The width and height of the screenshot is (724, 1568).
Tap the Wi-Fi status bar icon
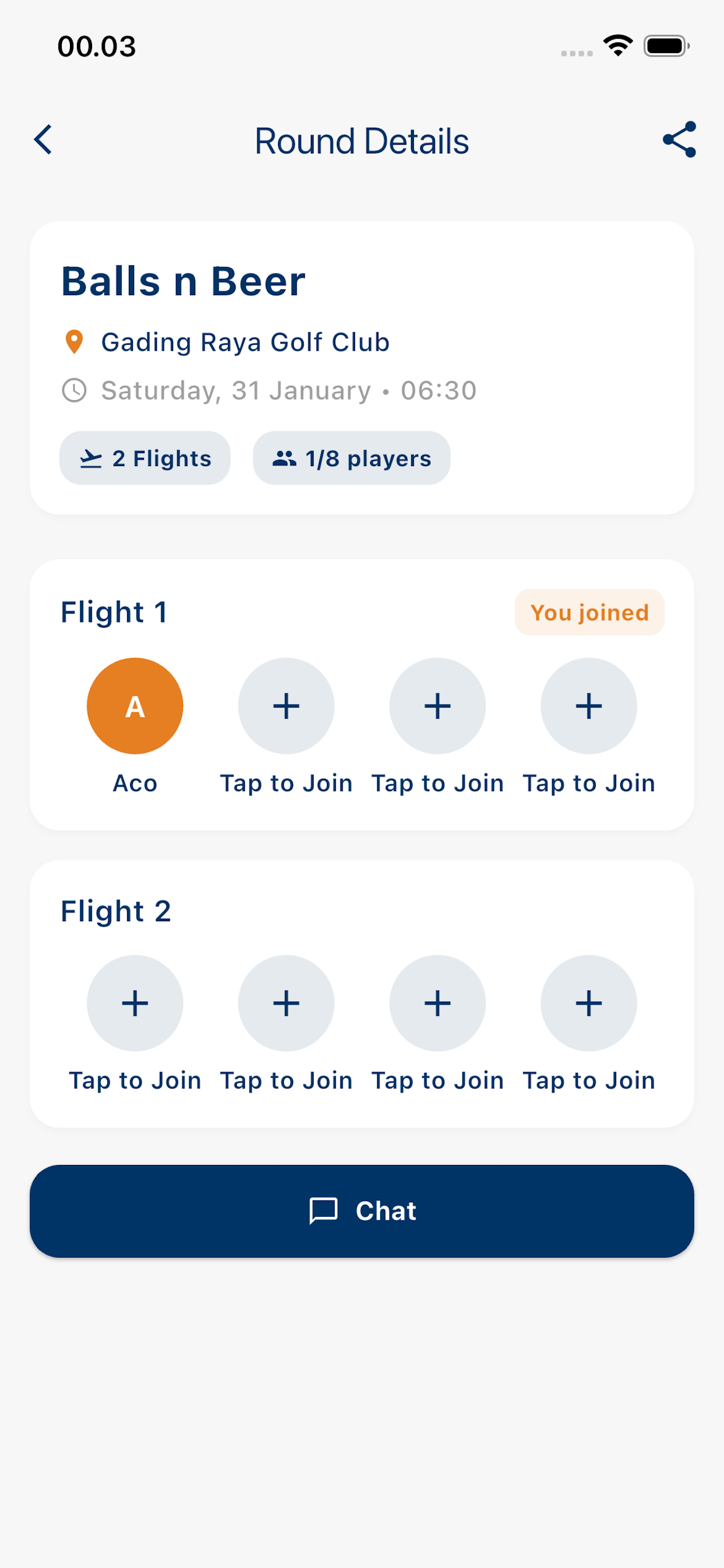click(x=617, y=45)
